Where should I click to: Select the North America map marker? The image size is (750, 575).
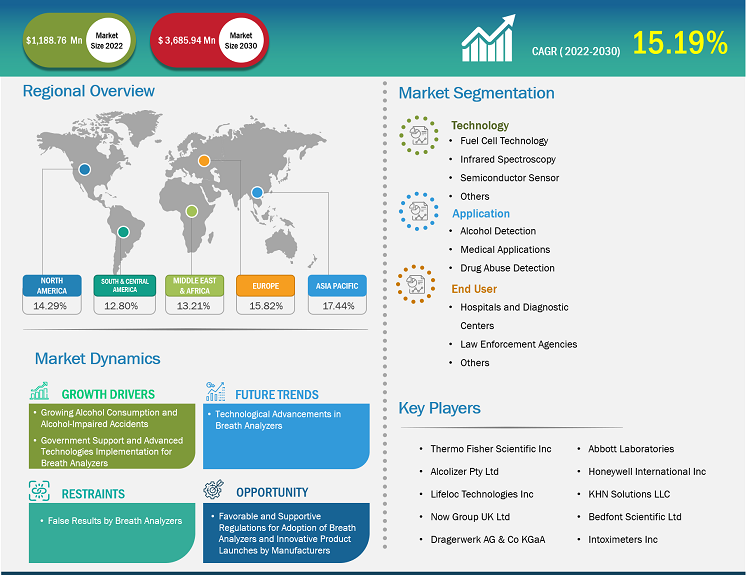click(85, 169)
